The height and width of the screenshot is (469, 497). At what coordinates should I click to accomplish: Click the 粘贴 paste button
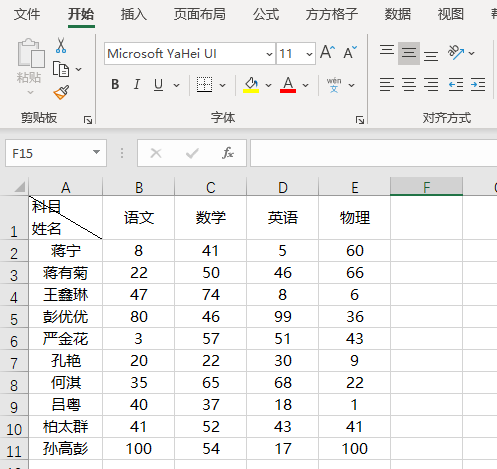[x=29, y=67]
